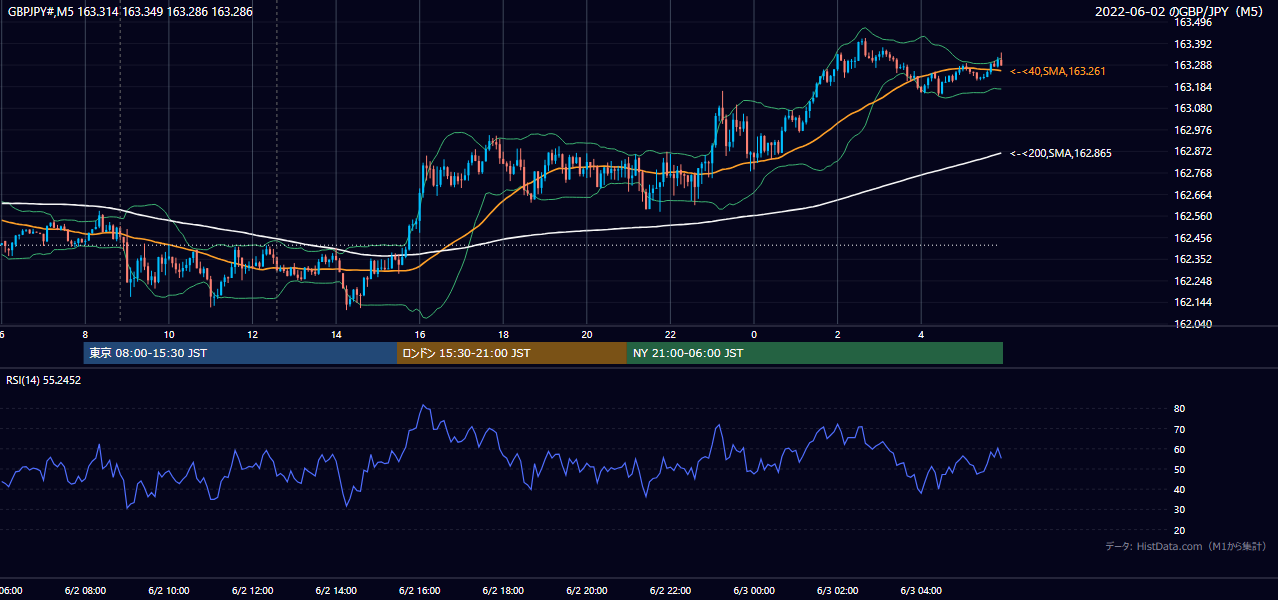Screen dimensions: 1278x600
Task: Click RSI scale value 80
Action: 1179,409
